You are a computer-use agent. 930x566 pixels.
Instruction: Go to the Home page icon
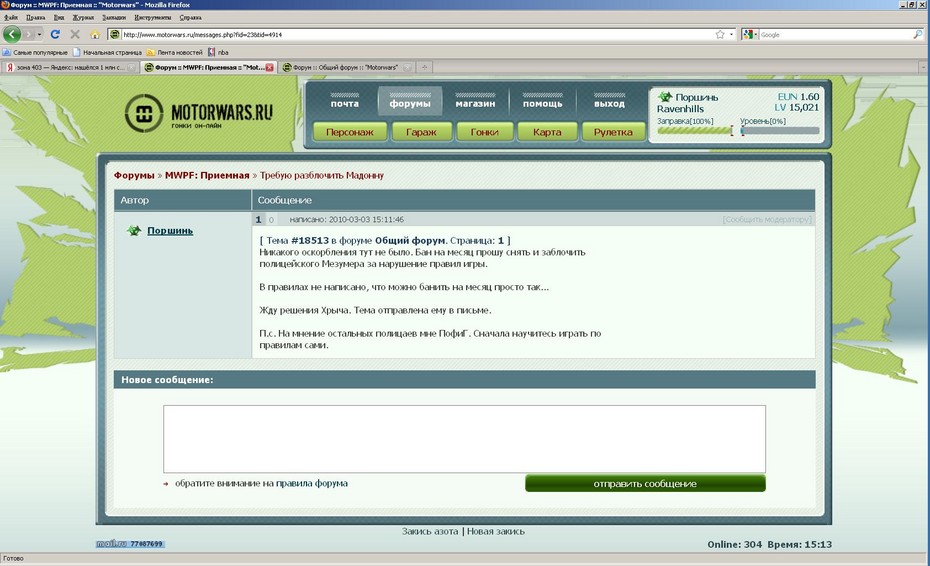pyautogui.click(x=94, y=34)
